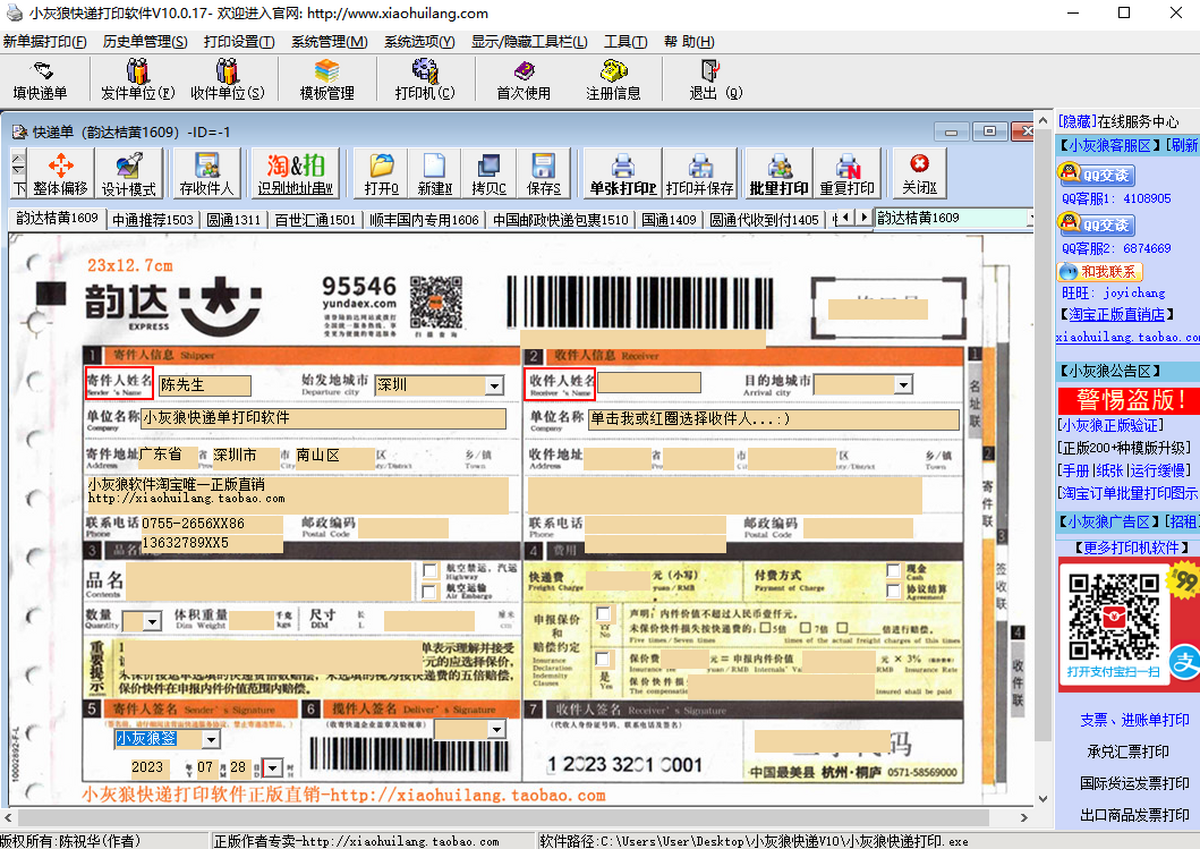Screen dimensions: 1200x849
Task: Check the 航空禁运、汽运 checkbox
Action: pos(429,571)
